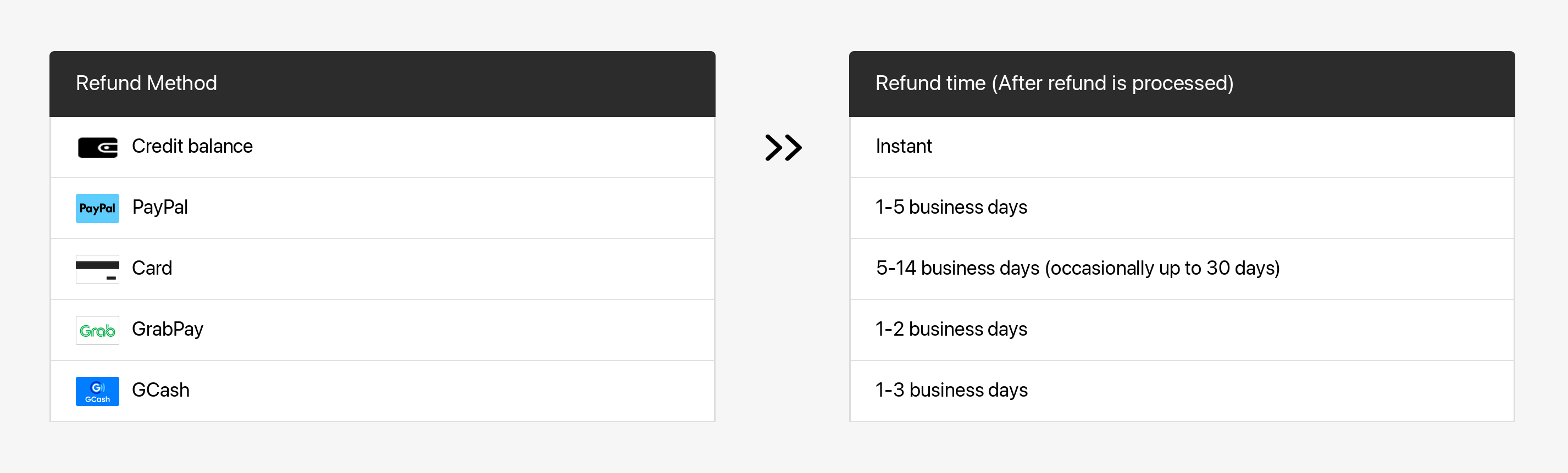Click the green Grab logo
The height and width of the screenshot is (473, 1568).
(97, 330)
